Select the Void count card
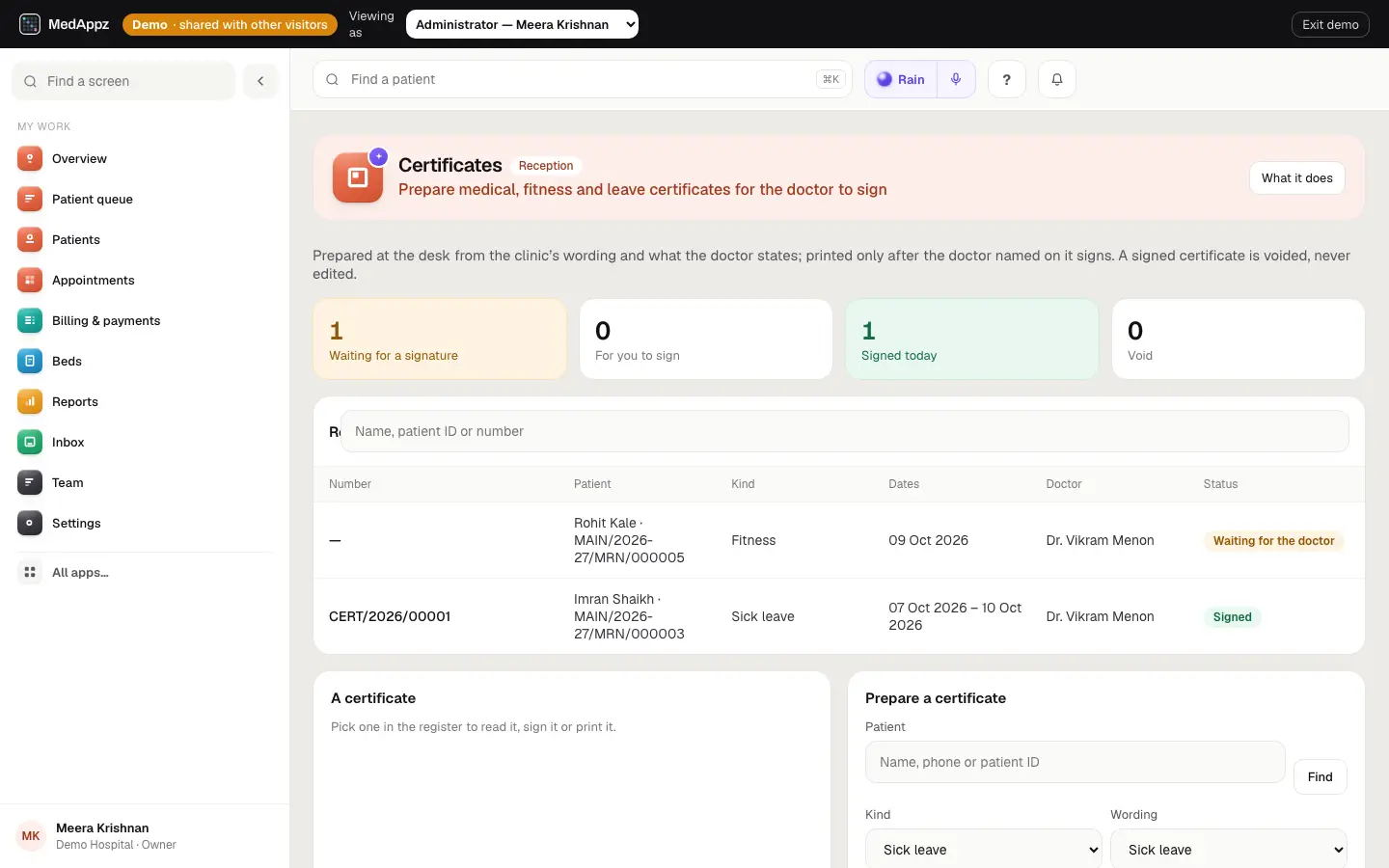Image resolution: width=1389 pixels, height=868 pixels. point(1239,339)
